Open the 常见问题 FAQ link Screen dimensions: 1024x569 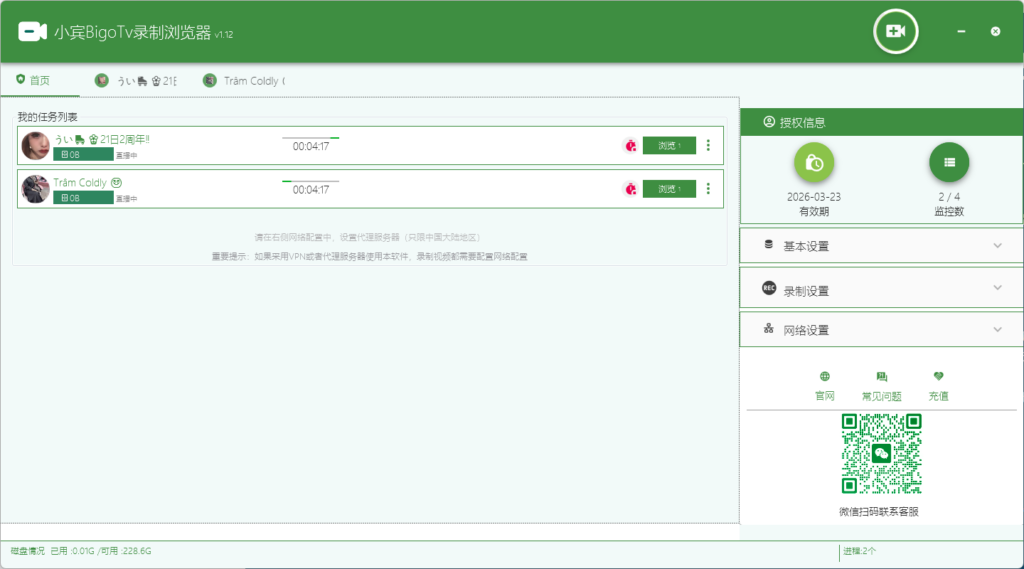pos(881,386)
